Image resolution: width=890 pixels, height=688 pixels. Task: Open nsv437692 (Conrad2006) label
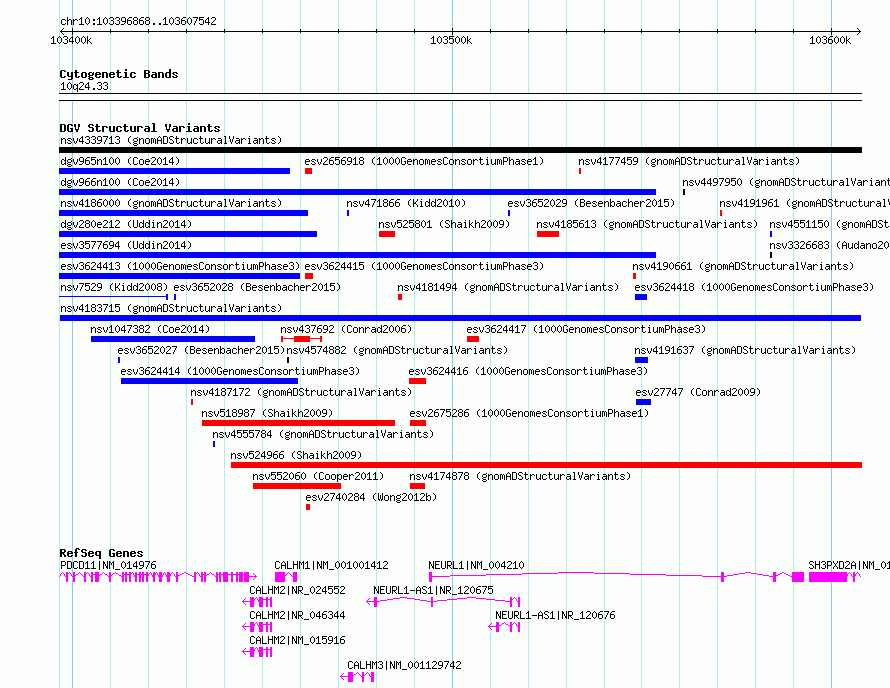[346, 329]
